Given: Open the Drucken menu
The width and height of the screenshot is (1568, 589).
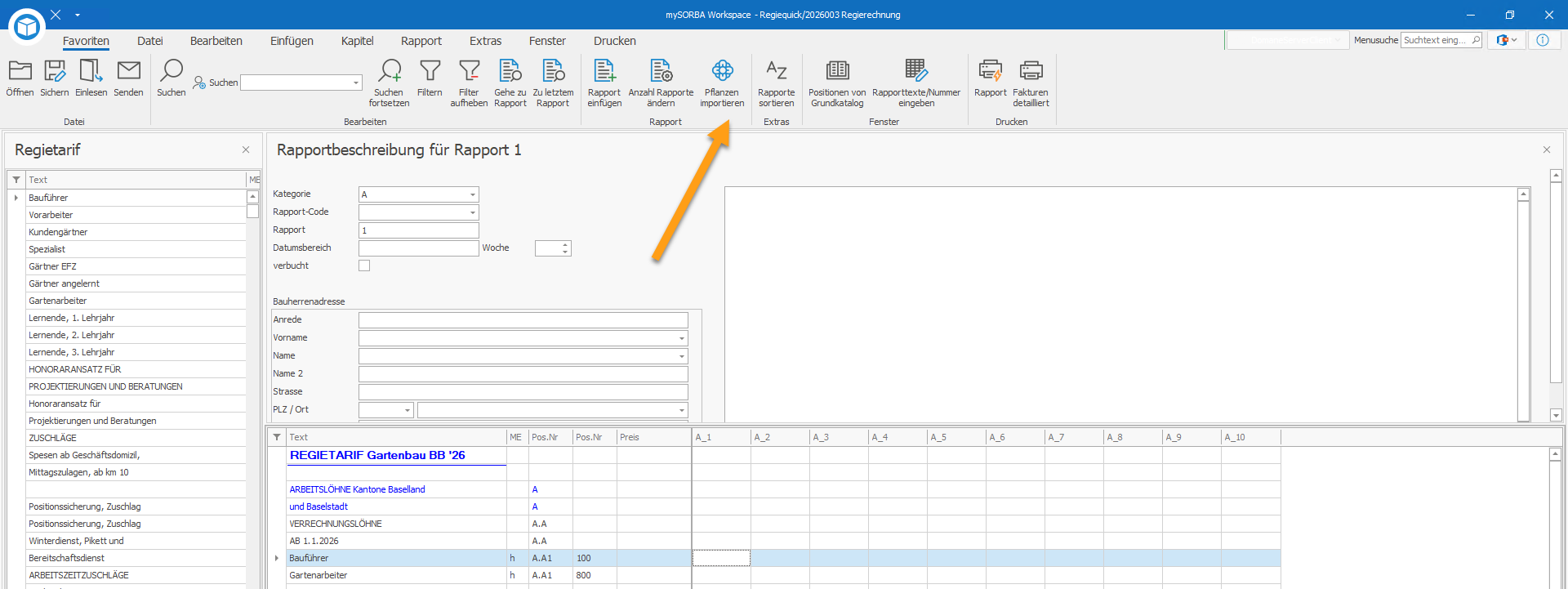Looking at the screenshot, I should 615,41.
